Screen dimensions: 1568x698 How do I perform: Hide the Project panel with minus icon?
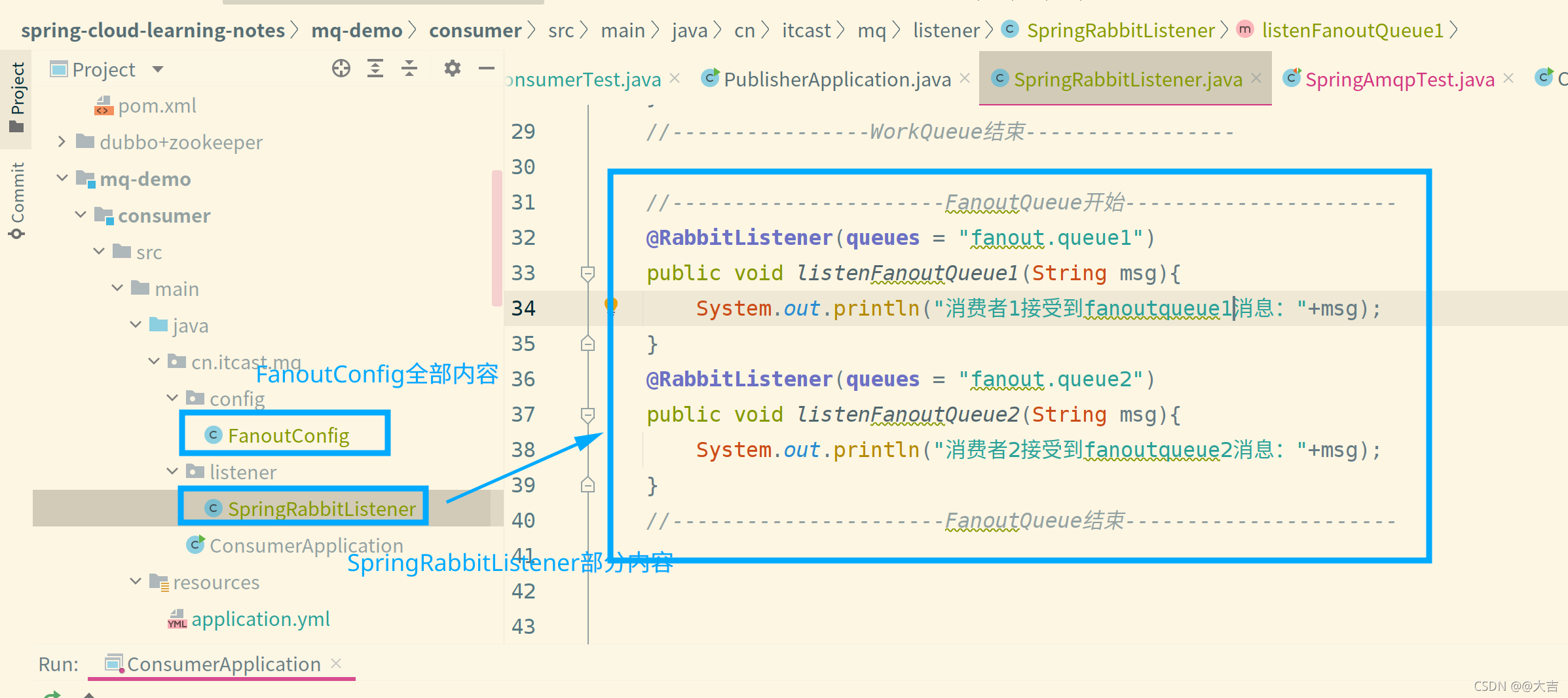coord(487,68)
